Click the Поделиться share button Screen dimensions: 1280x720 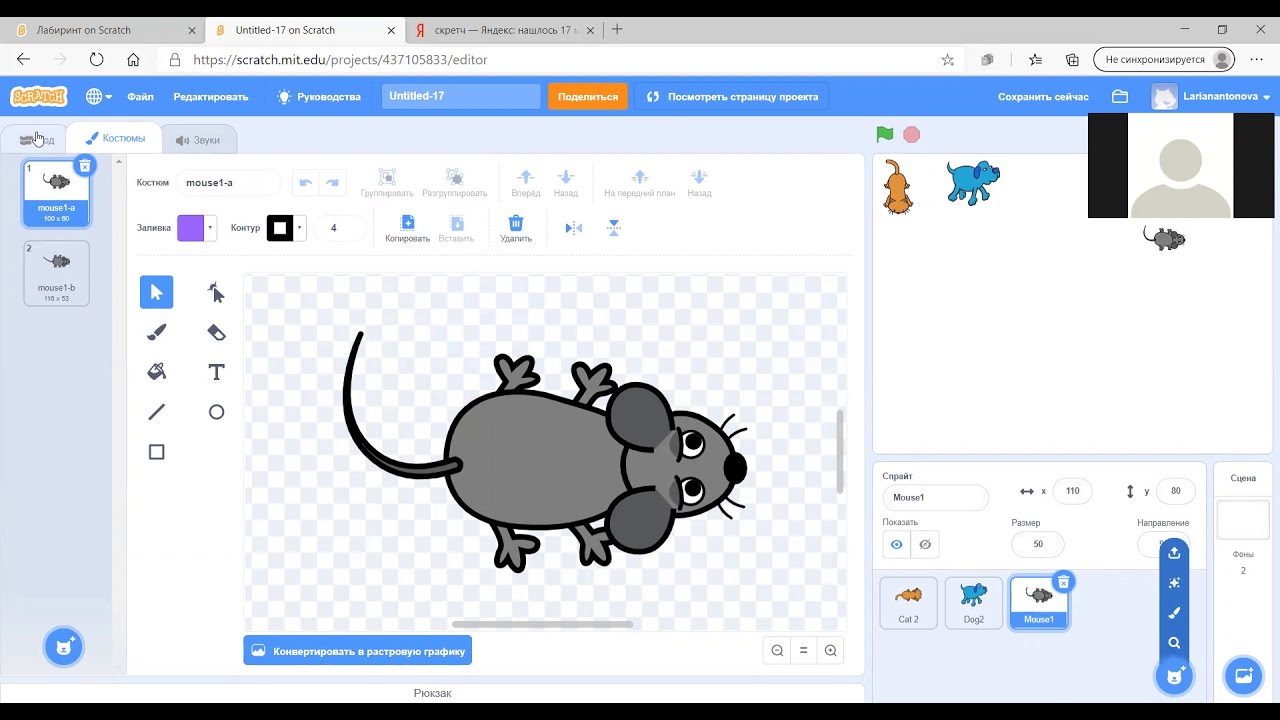588,97
